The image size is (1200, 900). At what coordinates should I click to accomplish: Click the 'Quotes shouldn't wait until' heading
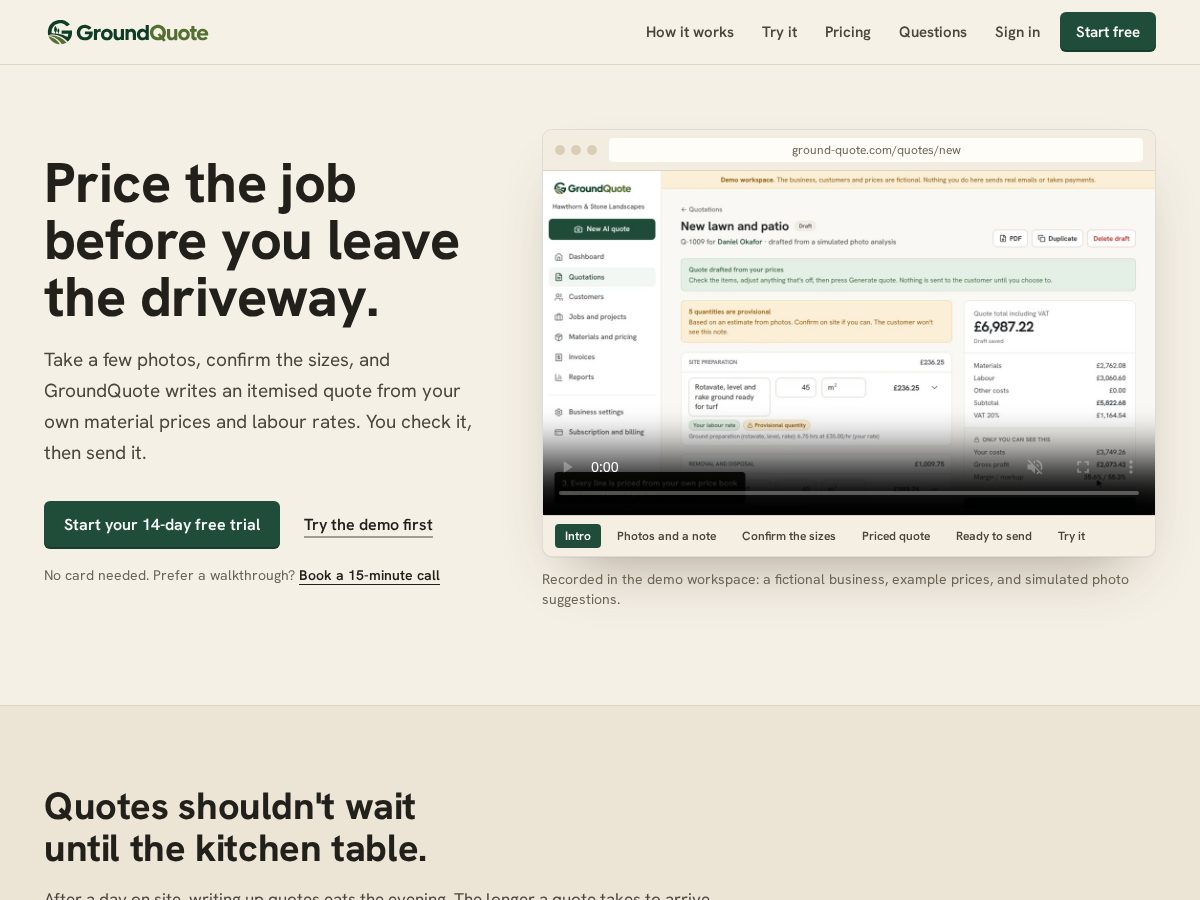tap(236, 827)
